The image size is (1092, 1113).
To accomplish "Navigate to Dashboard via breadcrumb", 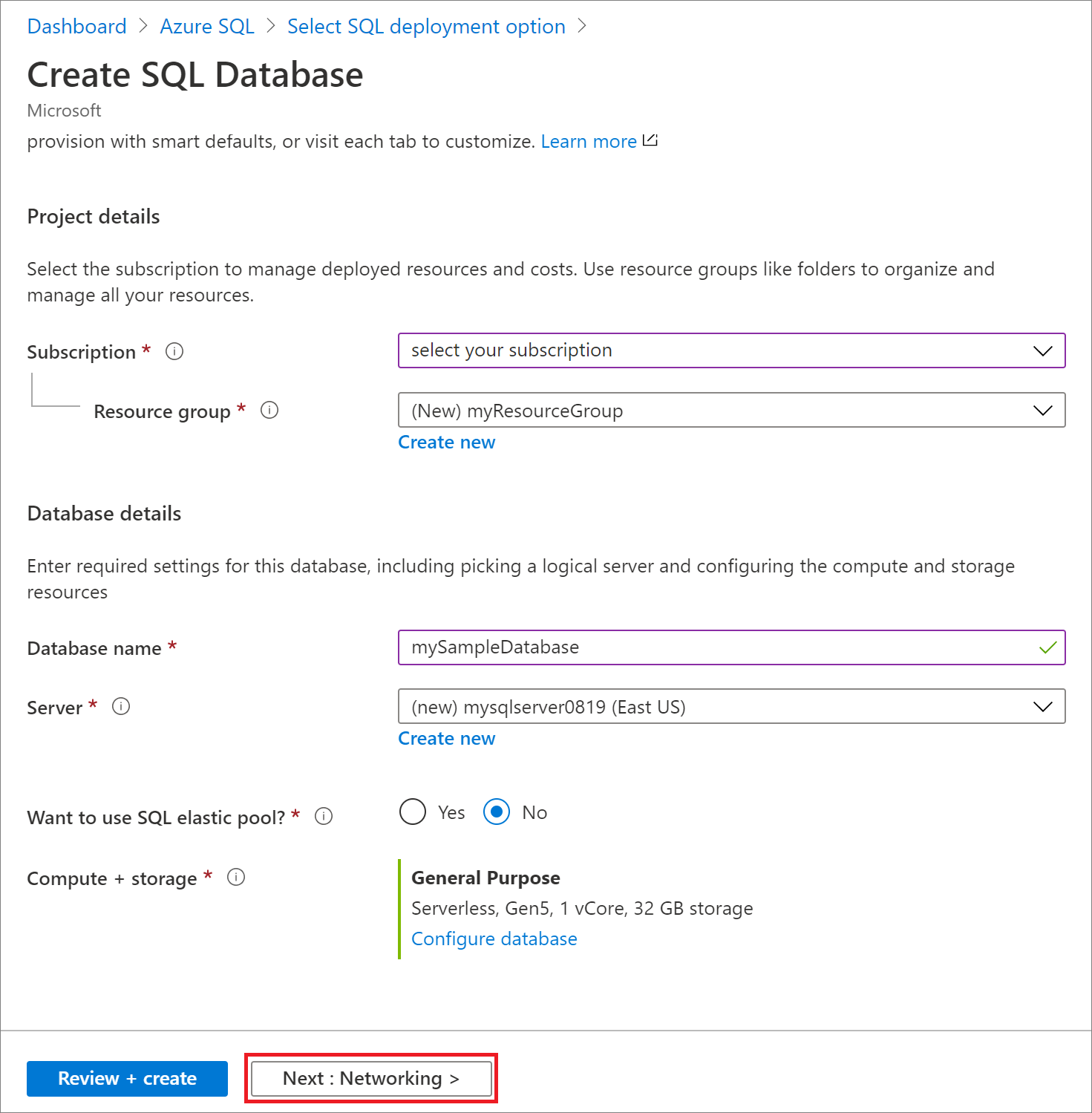I will click(x=76, y=26).
